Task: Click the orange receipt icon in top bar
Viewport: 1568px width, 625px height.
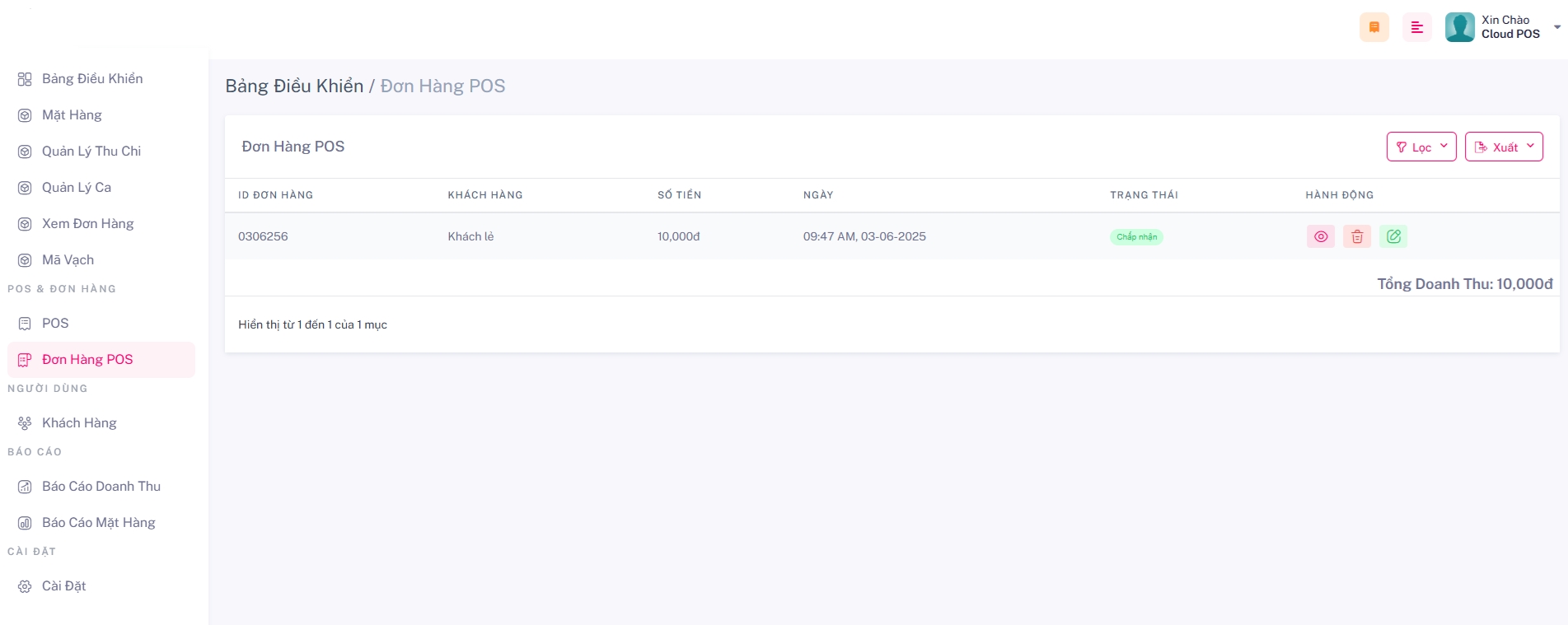Action: [x=1374, y=27]
